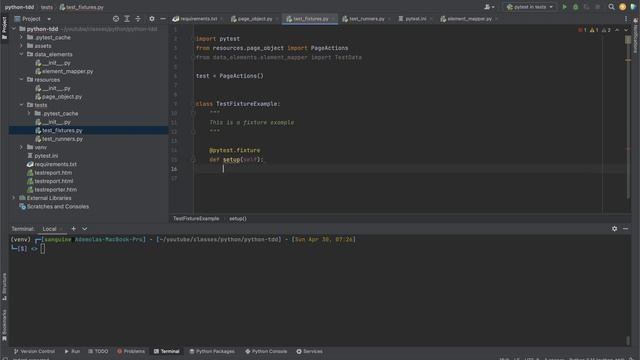Open the Version Control tool window
The width and height of the screenshot is (640, 360).
[x=34, y=351]
